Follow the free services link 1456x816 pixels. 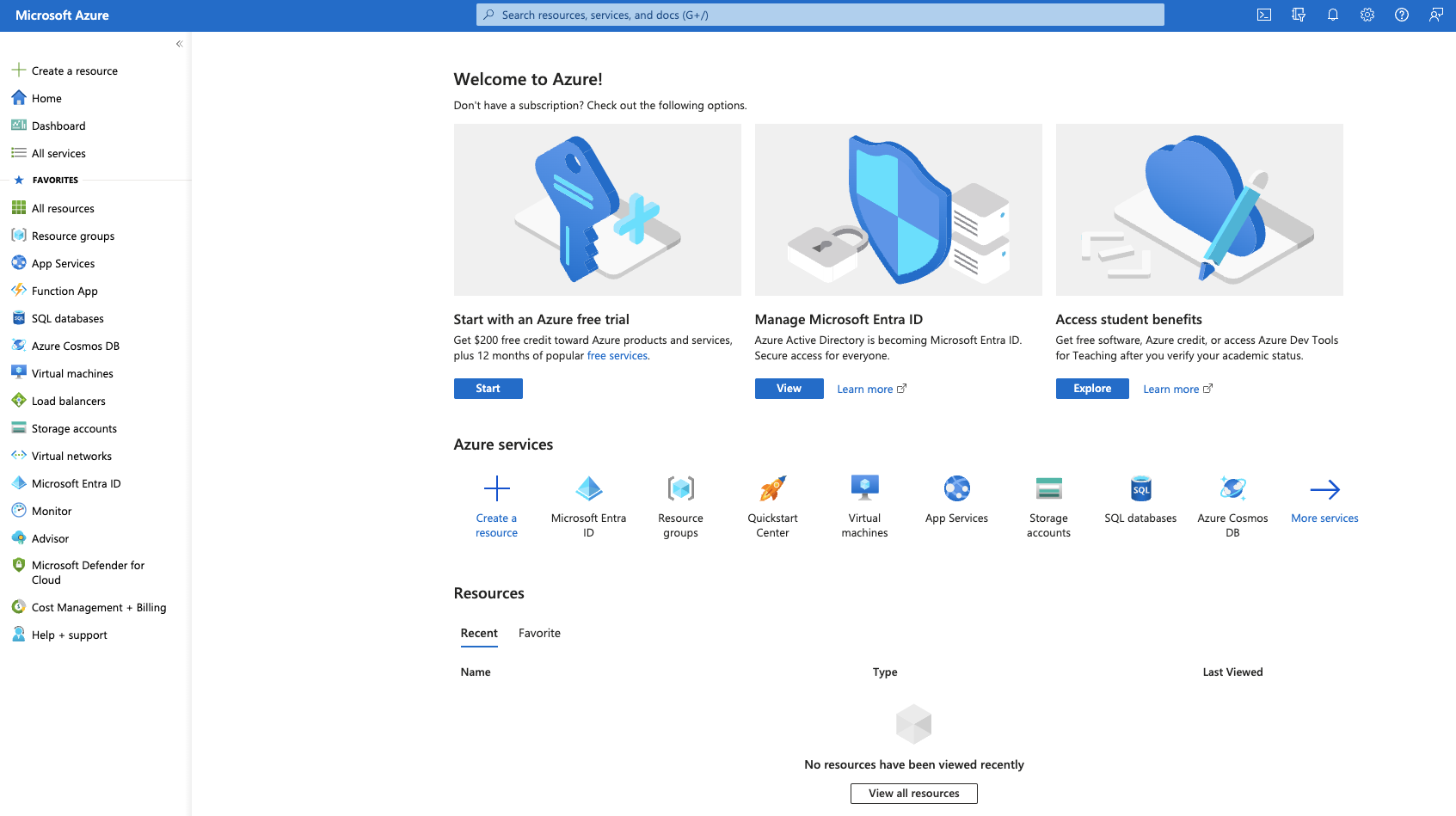coord(617,356)
